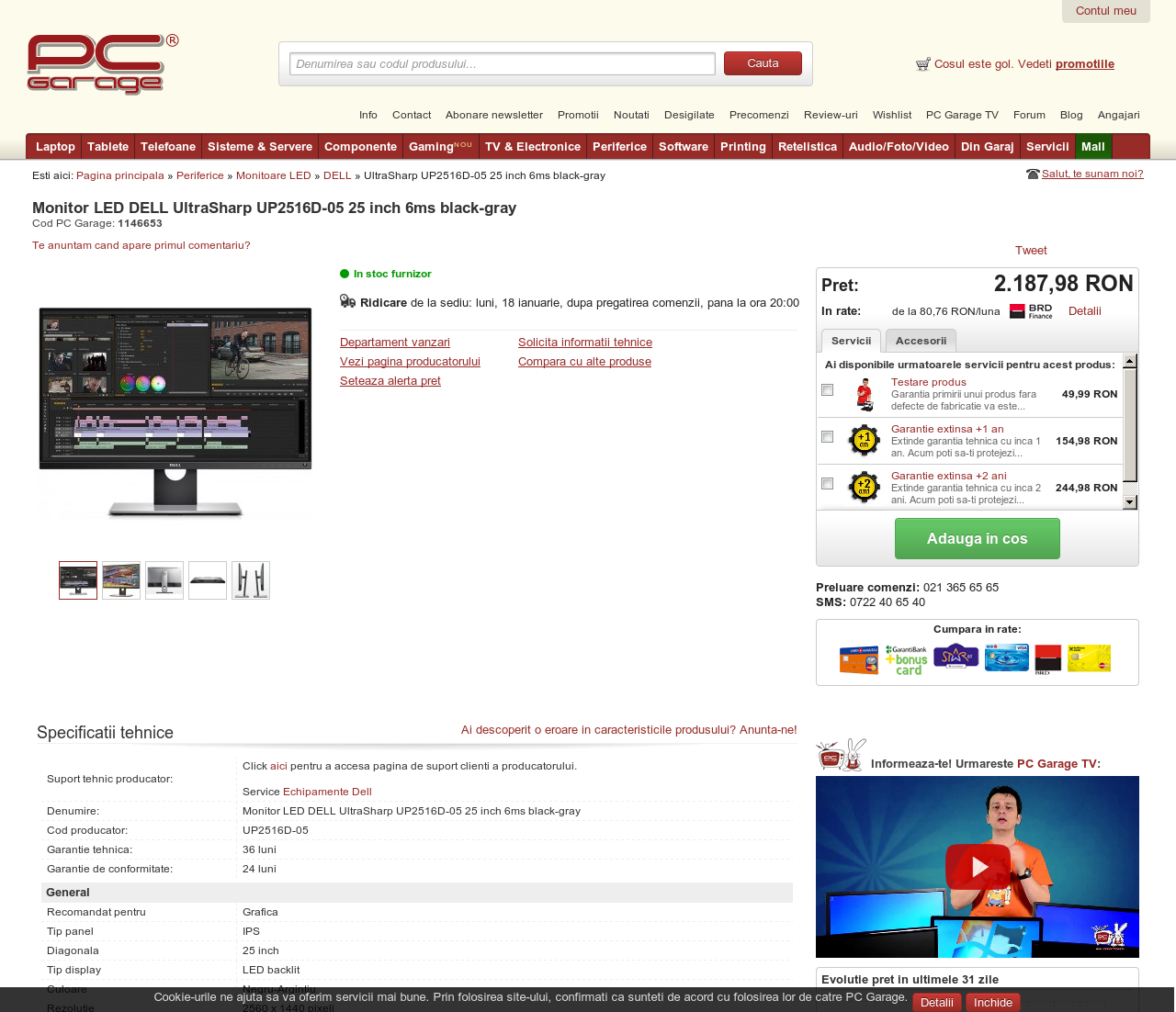1176x1012 pixels.
Task: Click the Adauga in cos button
Action: pyautogui.click(x=978, y=539)
